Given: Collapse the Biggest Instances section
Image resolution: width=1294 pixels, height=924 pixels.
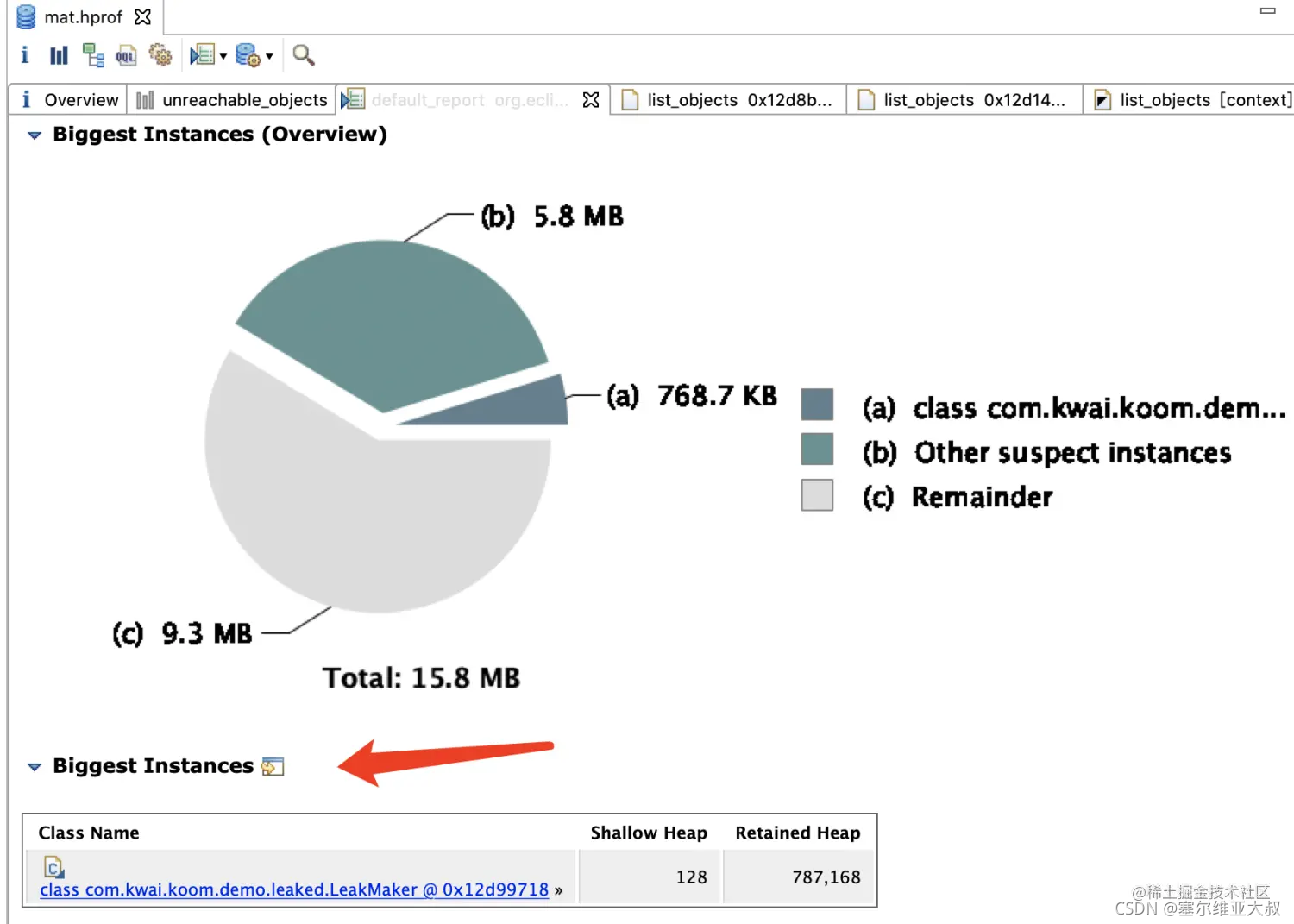Looking at the screenshot, I should [x=35, y=767].
